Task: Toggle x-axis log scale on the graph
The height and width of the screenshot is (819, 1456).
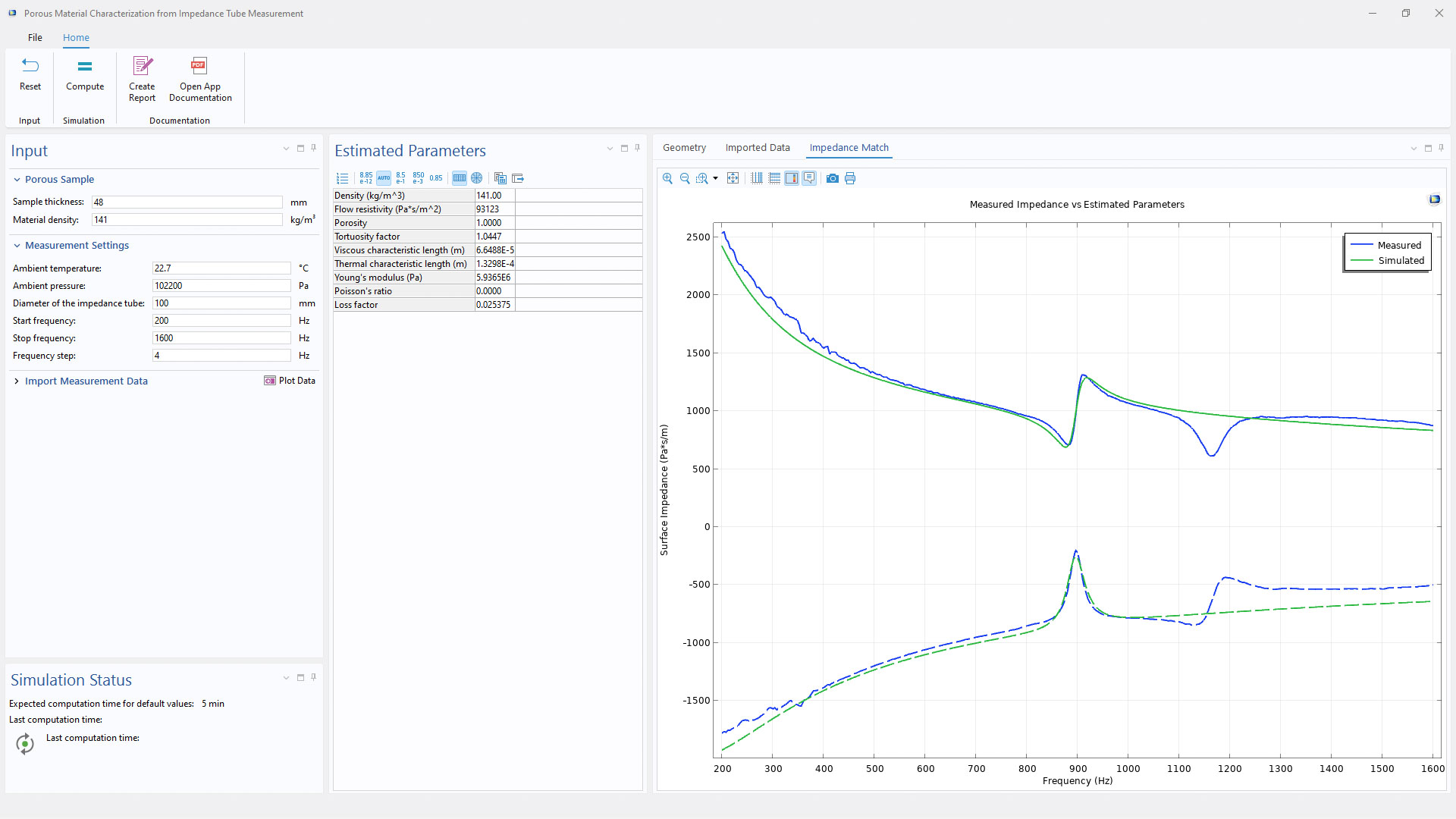Action: [756, 178]
